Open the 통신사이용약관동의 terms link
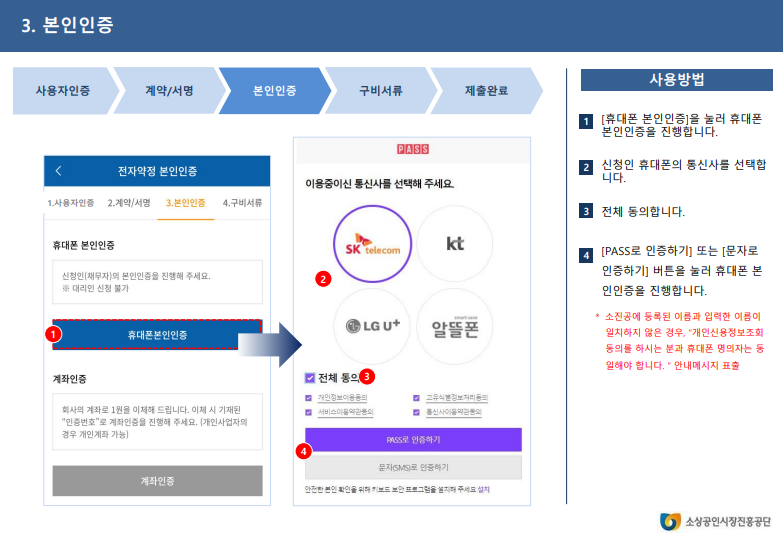 point(453,412)
